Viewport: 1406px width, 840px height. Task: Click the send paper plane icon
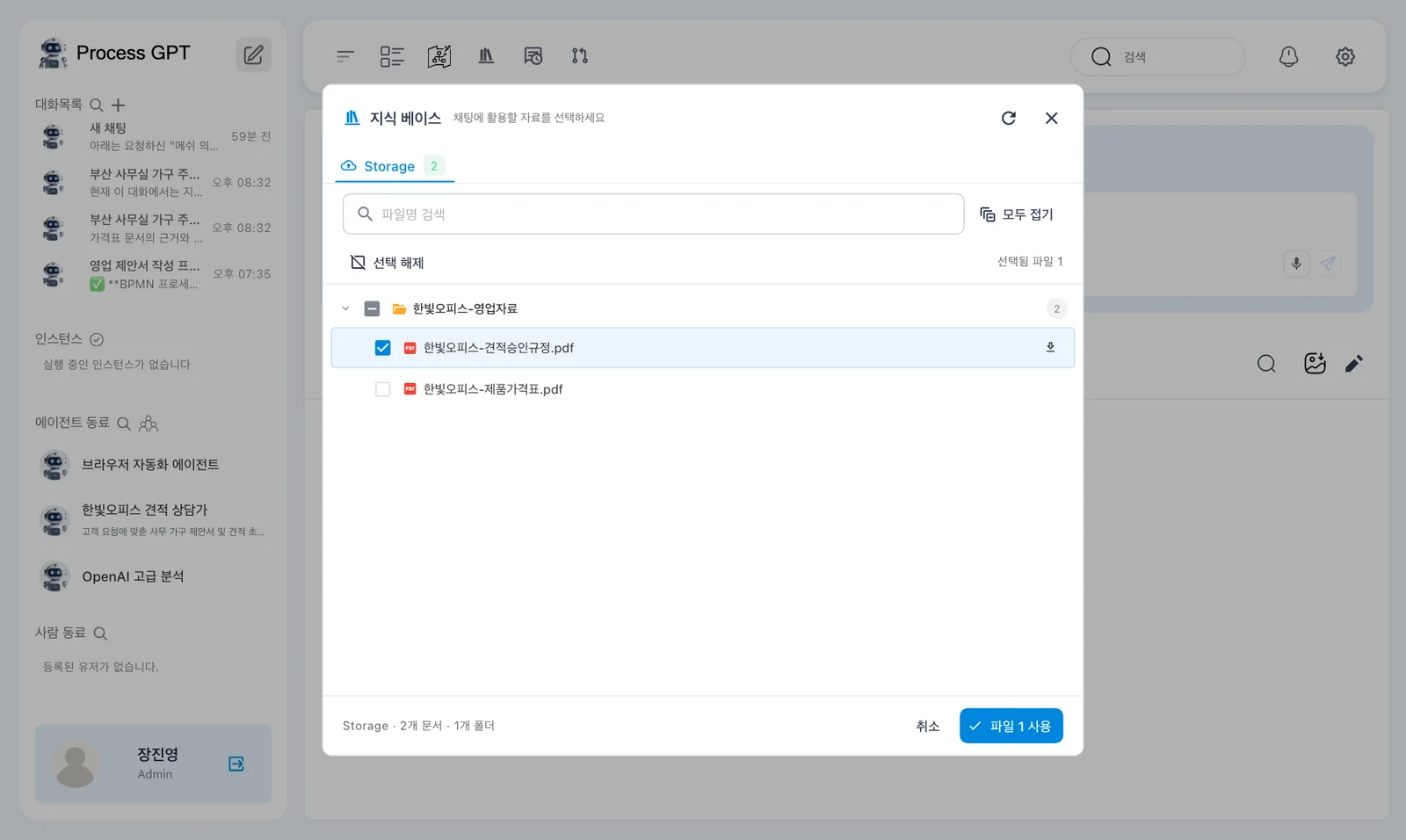coord(1327,264)
